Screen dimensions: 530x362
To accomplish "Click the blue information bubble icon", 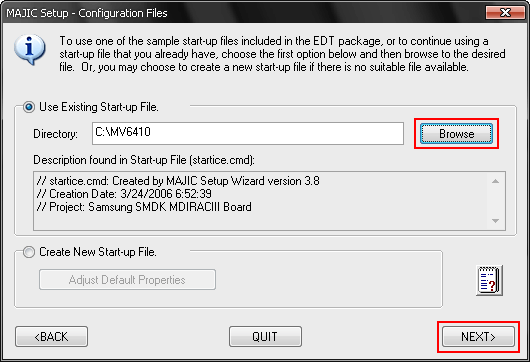I will (29, 49).
